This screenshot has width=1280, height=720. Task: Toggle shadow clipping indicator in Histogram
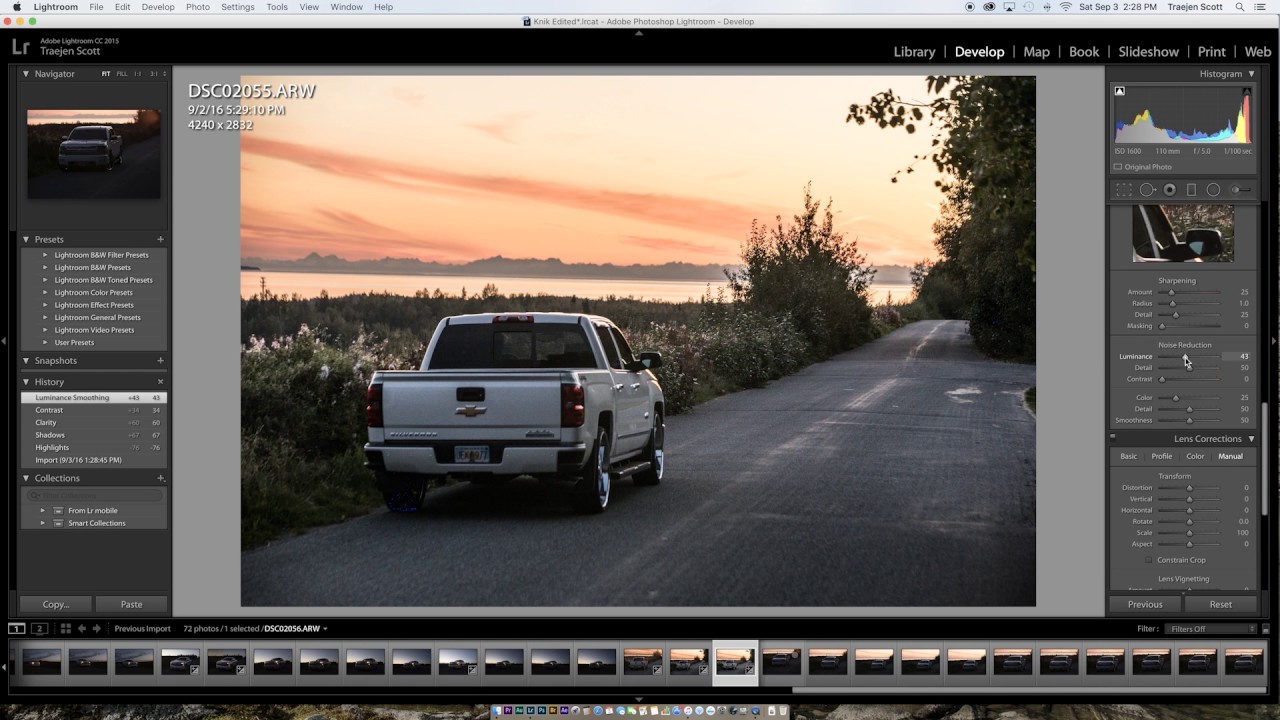point(1119,91)
